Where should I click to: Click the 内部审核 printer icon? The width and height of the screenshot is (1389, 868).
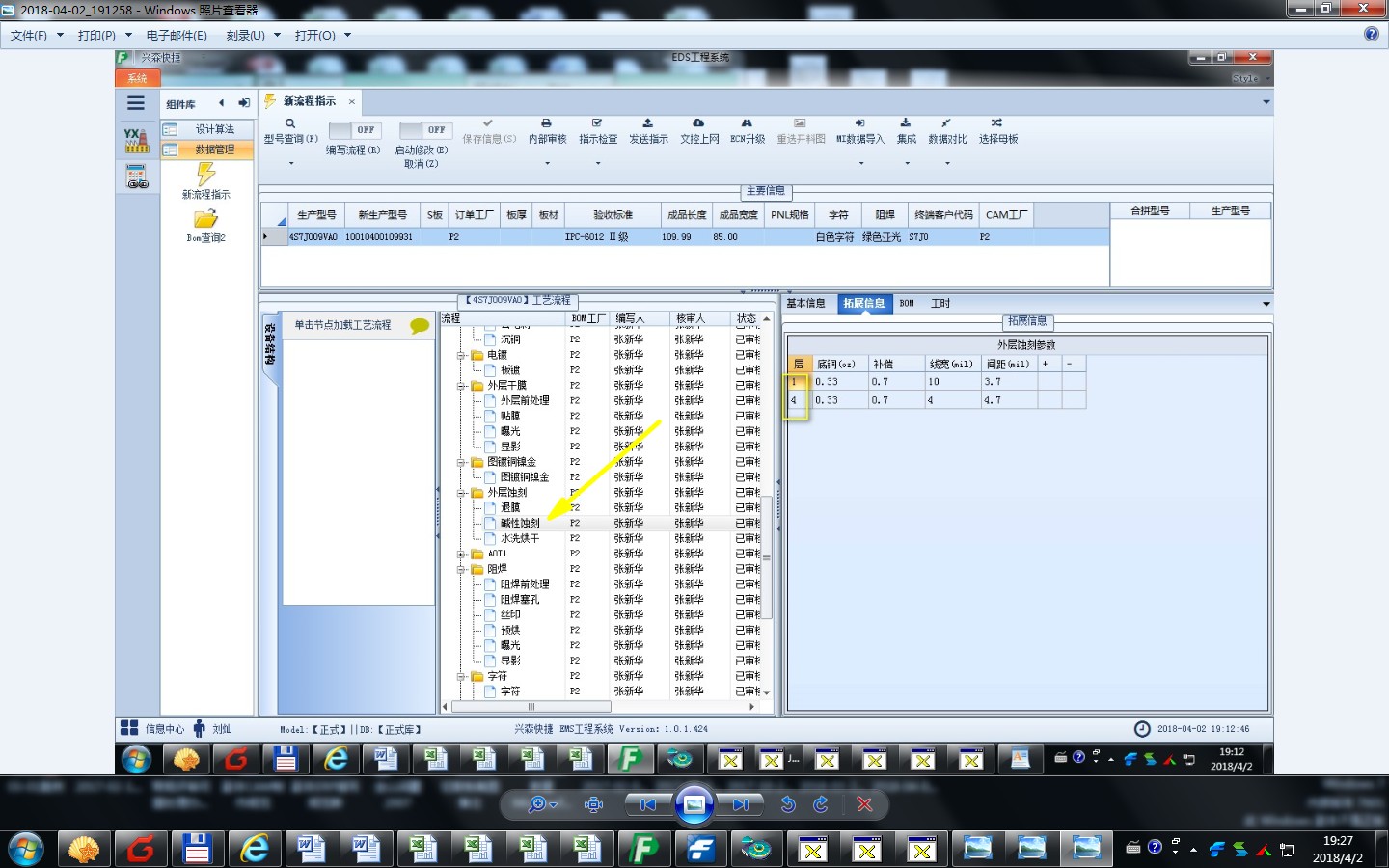coord(546,123)
